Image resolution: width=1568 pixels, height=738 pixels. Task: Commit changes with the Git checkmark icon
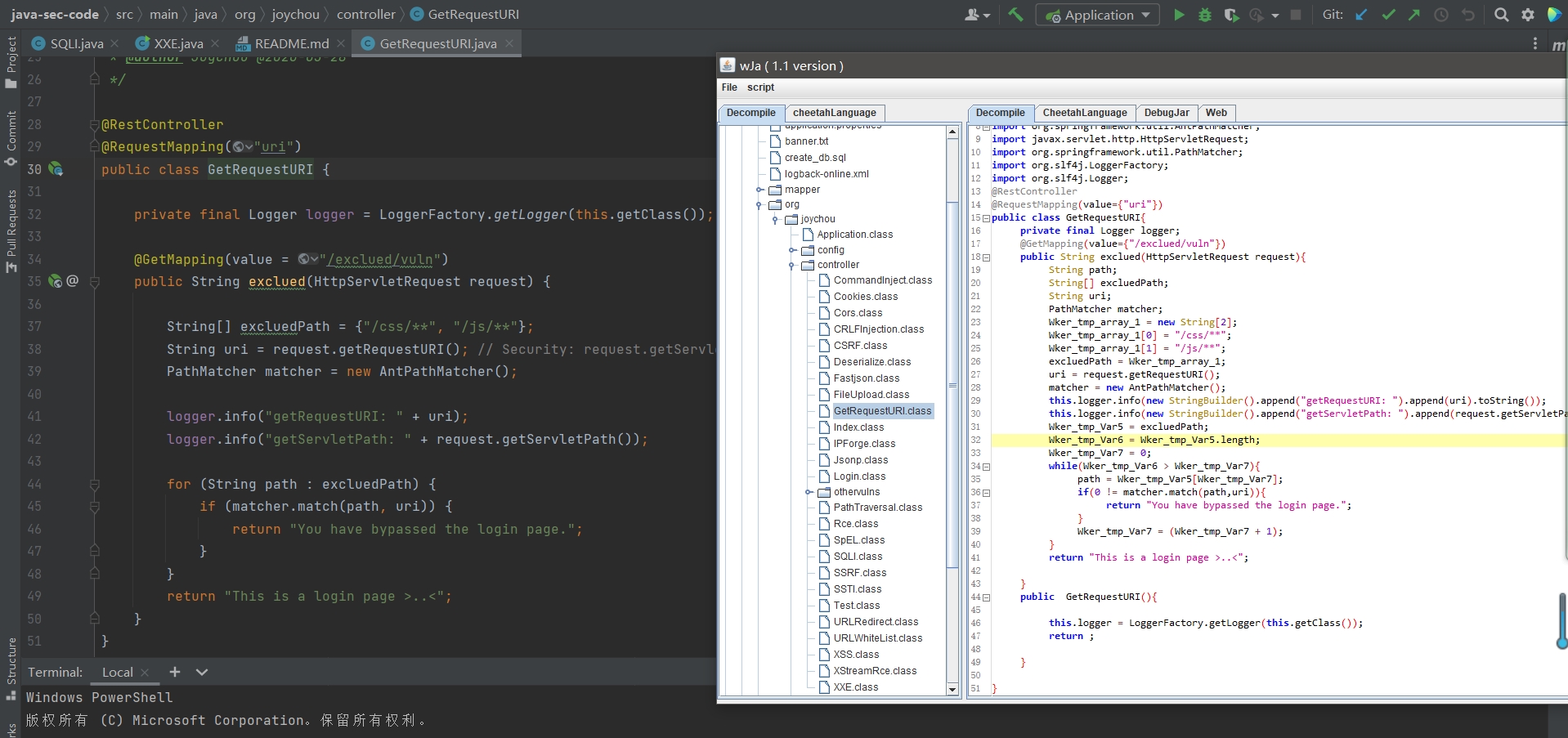(x=1388, y=15)
